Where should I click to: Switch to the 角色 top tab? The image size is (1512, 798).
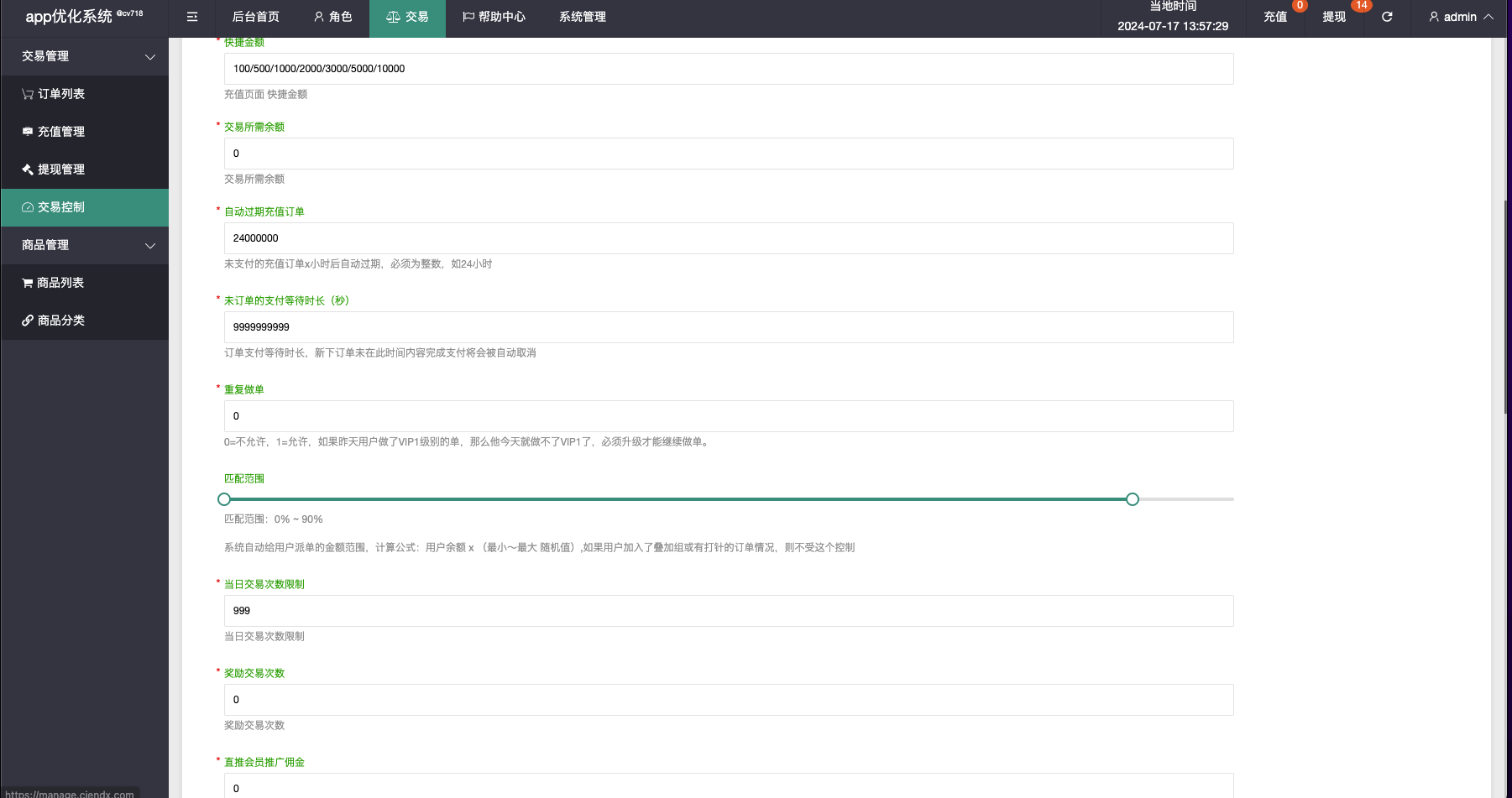332,17
